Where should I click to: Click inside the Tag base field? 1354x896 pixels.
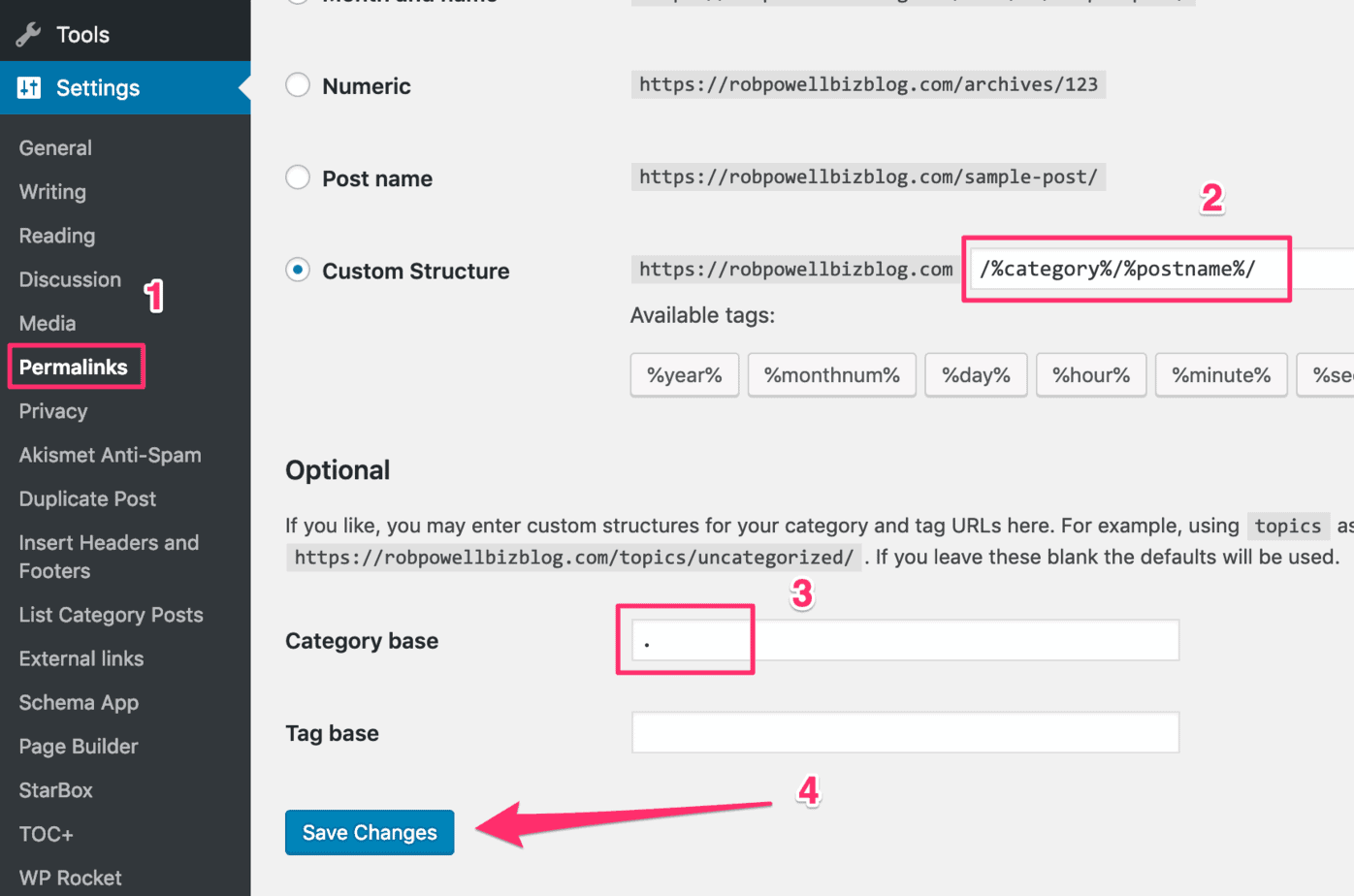(x=902, y=732)
